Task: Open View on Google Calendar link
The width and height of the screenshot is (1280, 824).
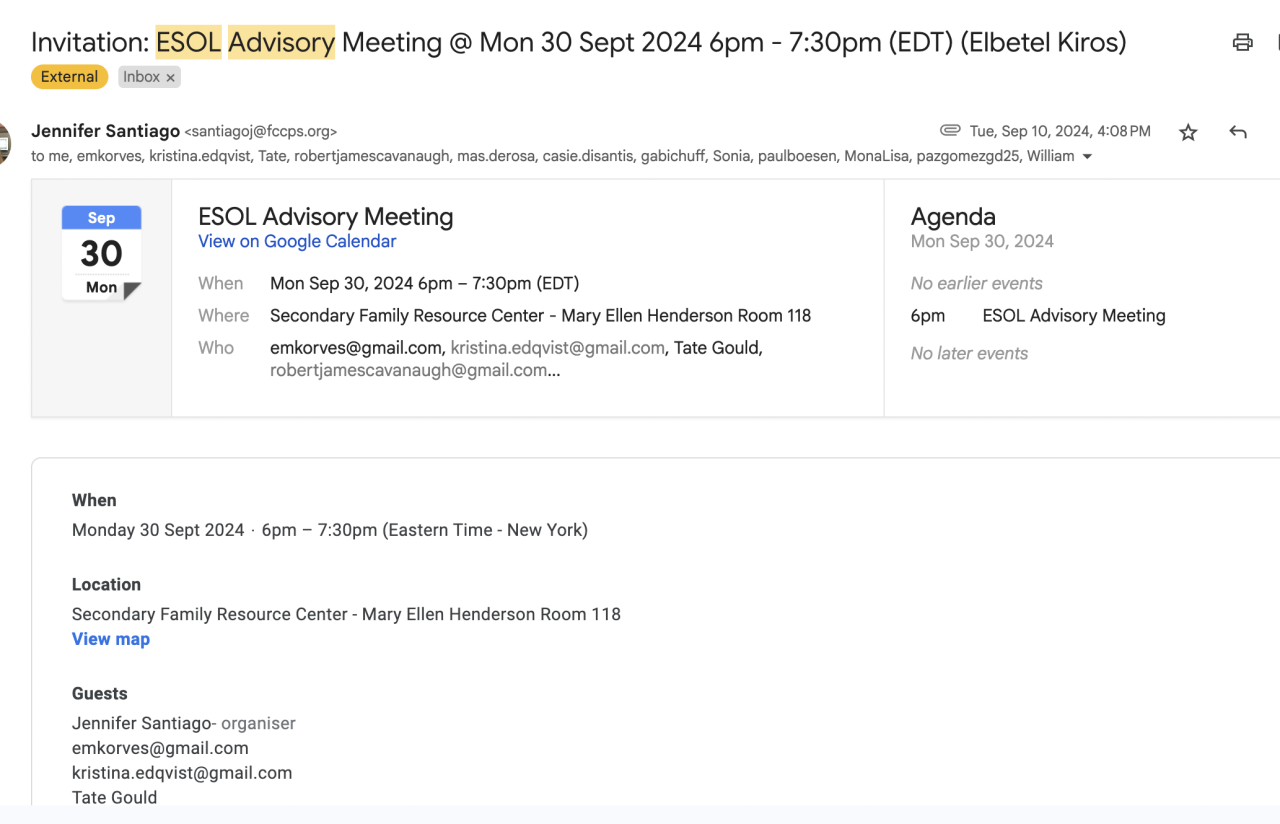Action: (297, 241)
